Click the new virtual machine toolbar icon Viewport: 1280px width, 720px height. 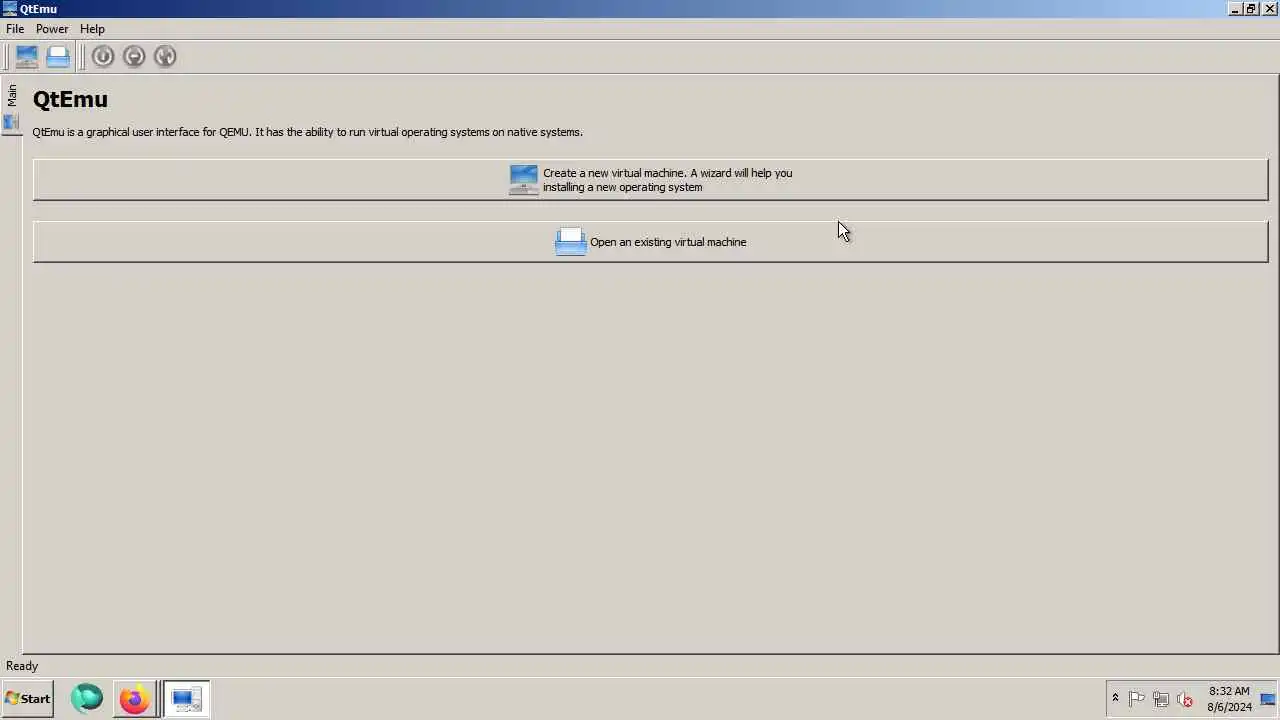click(27, 56)
